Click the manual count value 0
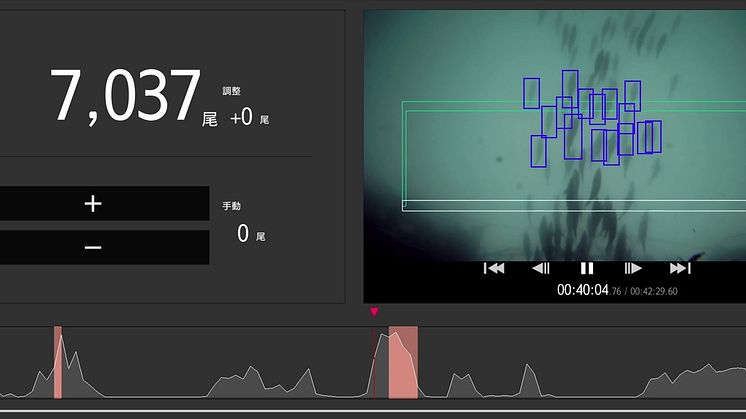This screenshot has height=419, width=746. click(x=243, y=234)
